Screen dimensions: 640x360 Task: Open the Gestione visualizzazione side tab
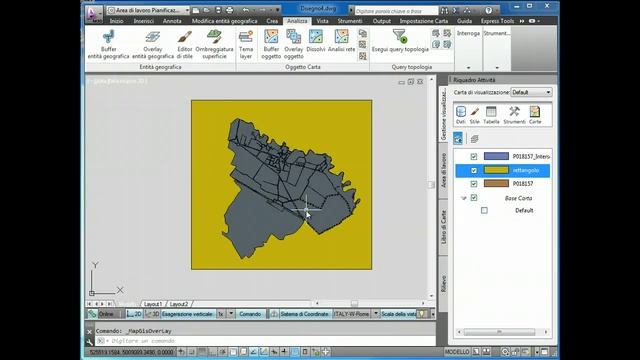[x=443, y=114]
